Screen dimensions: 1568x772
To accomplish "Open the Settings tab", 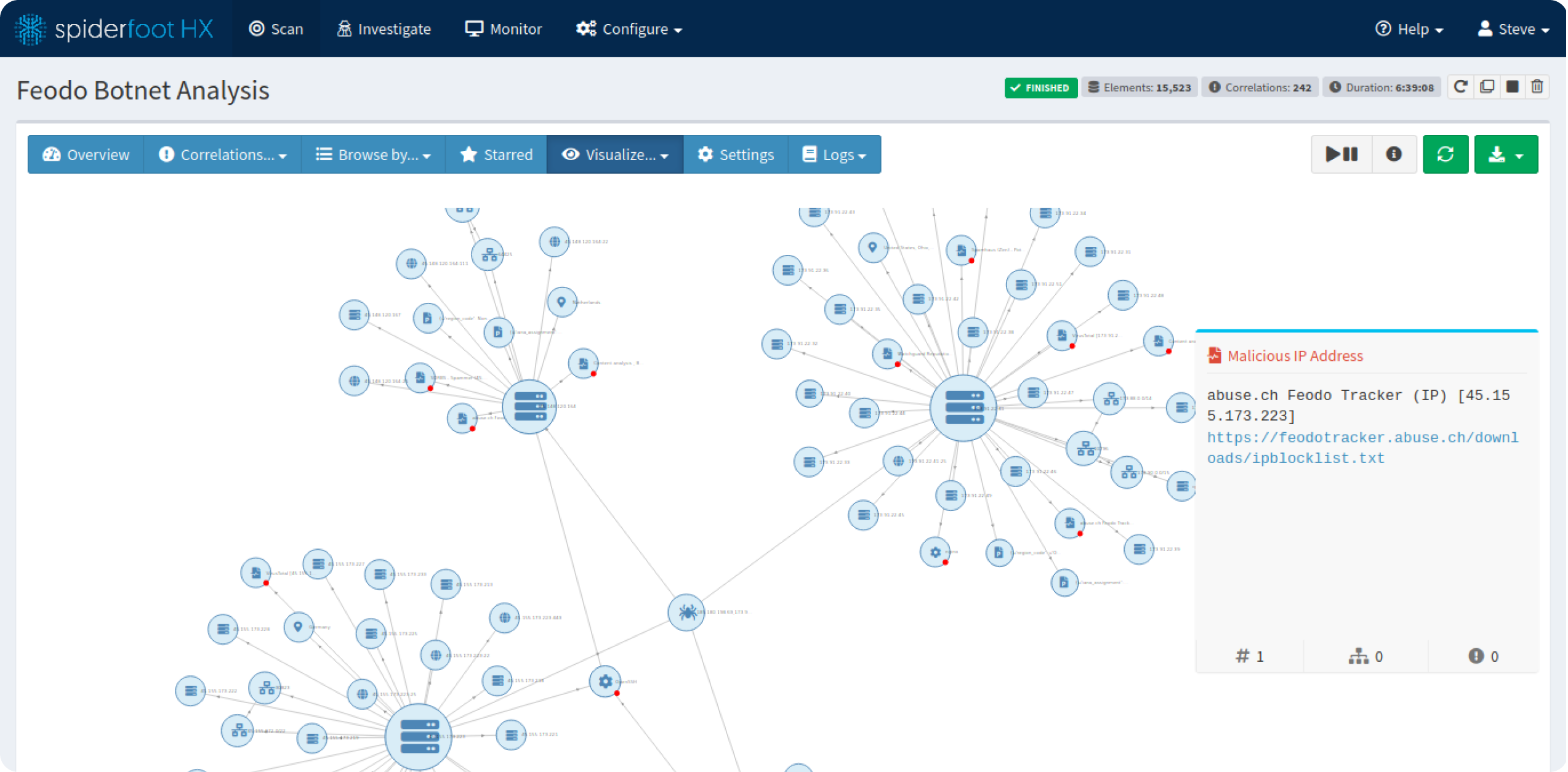I will tap(736, 155).
